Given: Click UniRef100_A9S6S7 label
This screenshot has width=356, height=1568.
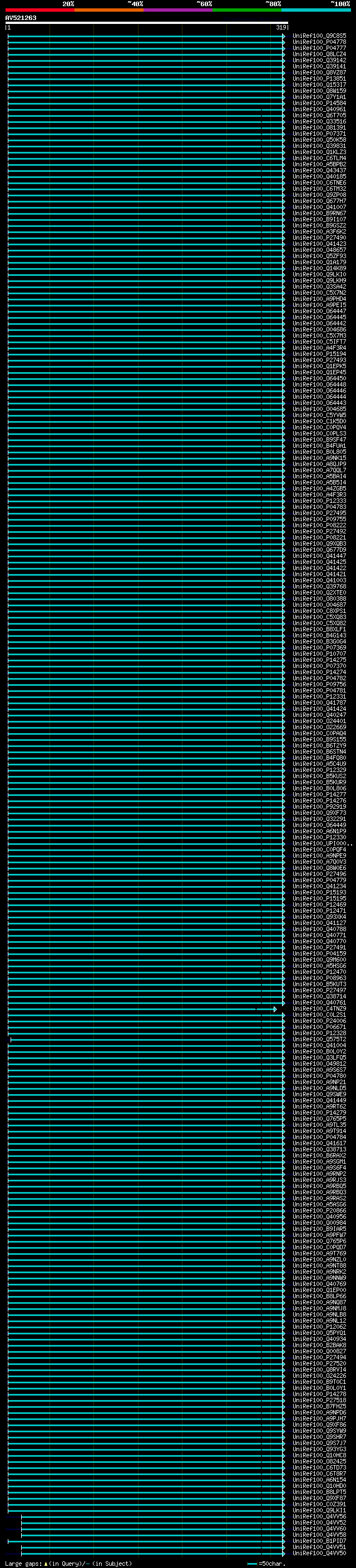Looking at the screenshot, I should (x=319, y=1070).
